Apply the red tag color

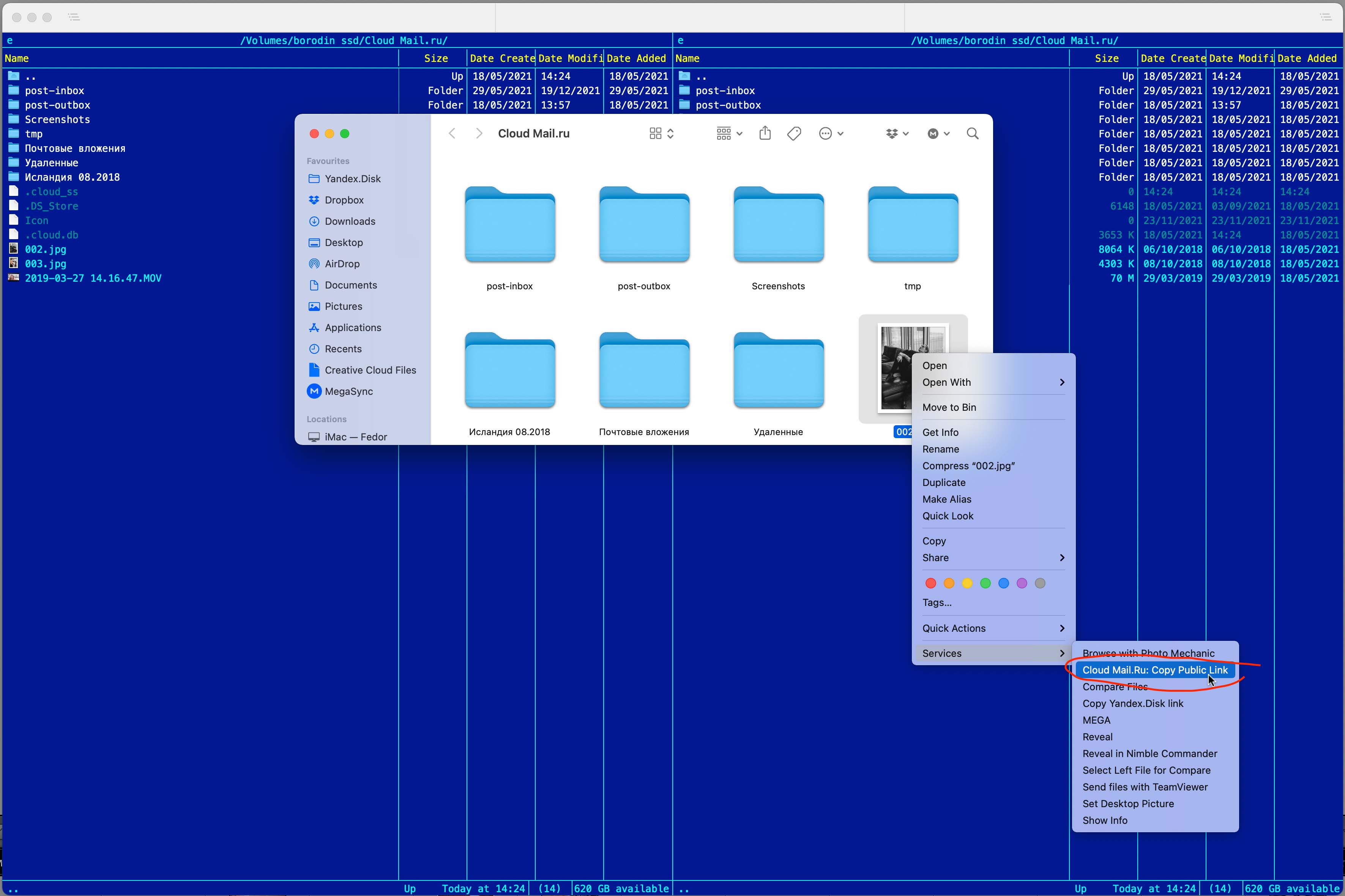[x=931, y=583]
